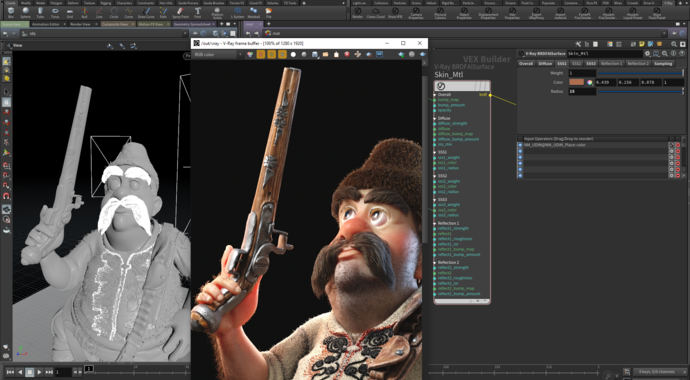This screenshot has width=690, height=380.
Task: Collapse the SSS1 group on Skin_Mtl node
Action: 435,152
